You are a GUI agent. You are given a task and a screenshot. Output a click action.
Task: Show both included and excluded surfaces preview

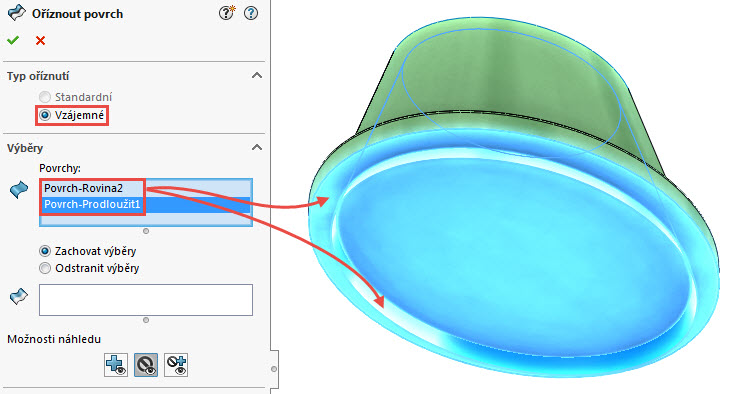coord(176,365)
